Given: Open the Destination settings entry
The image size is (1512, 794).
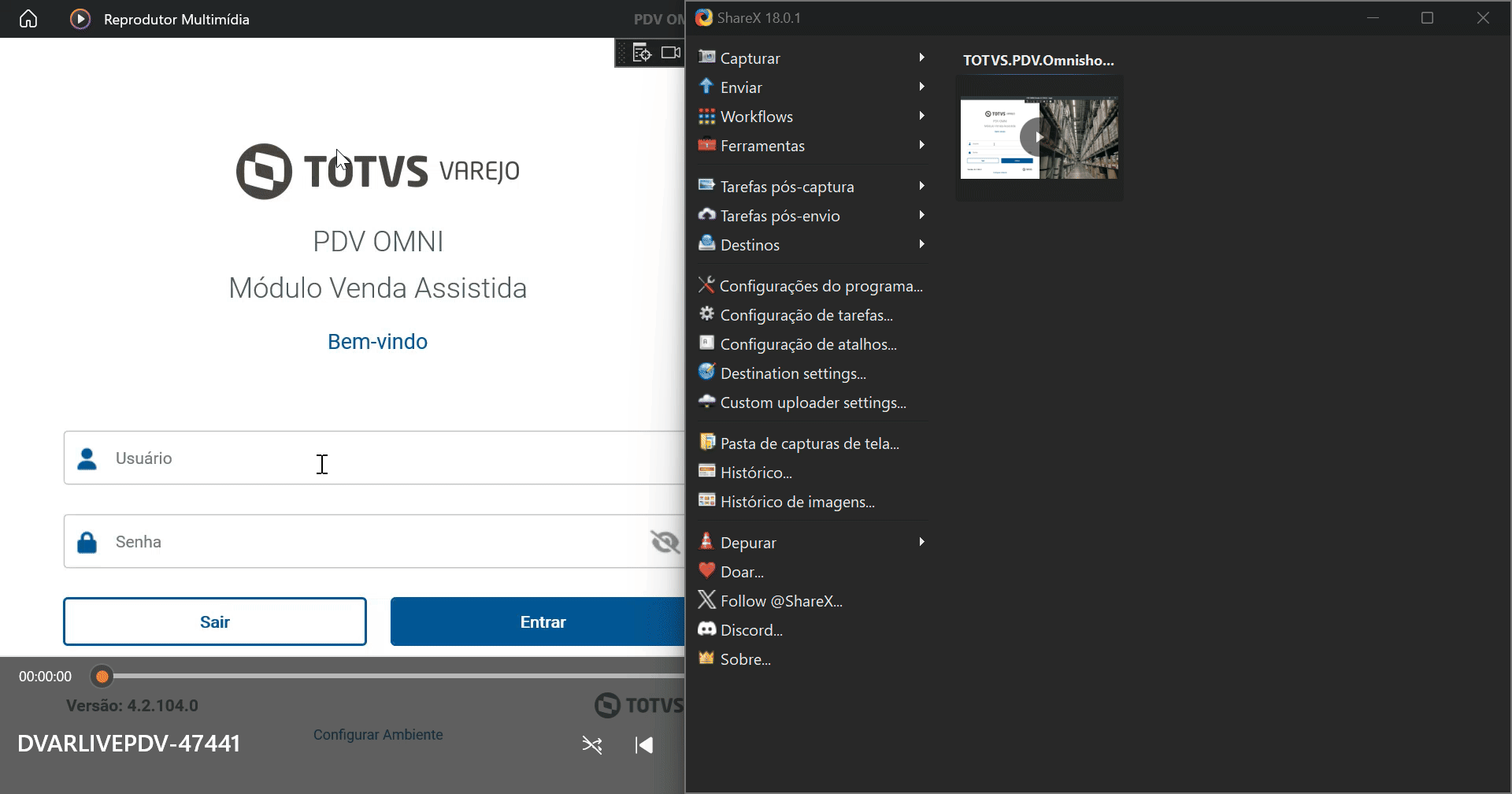Looking at the screenshot, I should (812, 373).
